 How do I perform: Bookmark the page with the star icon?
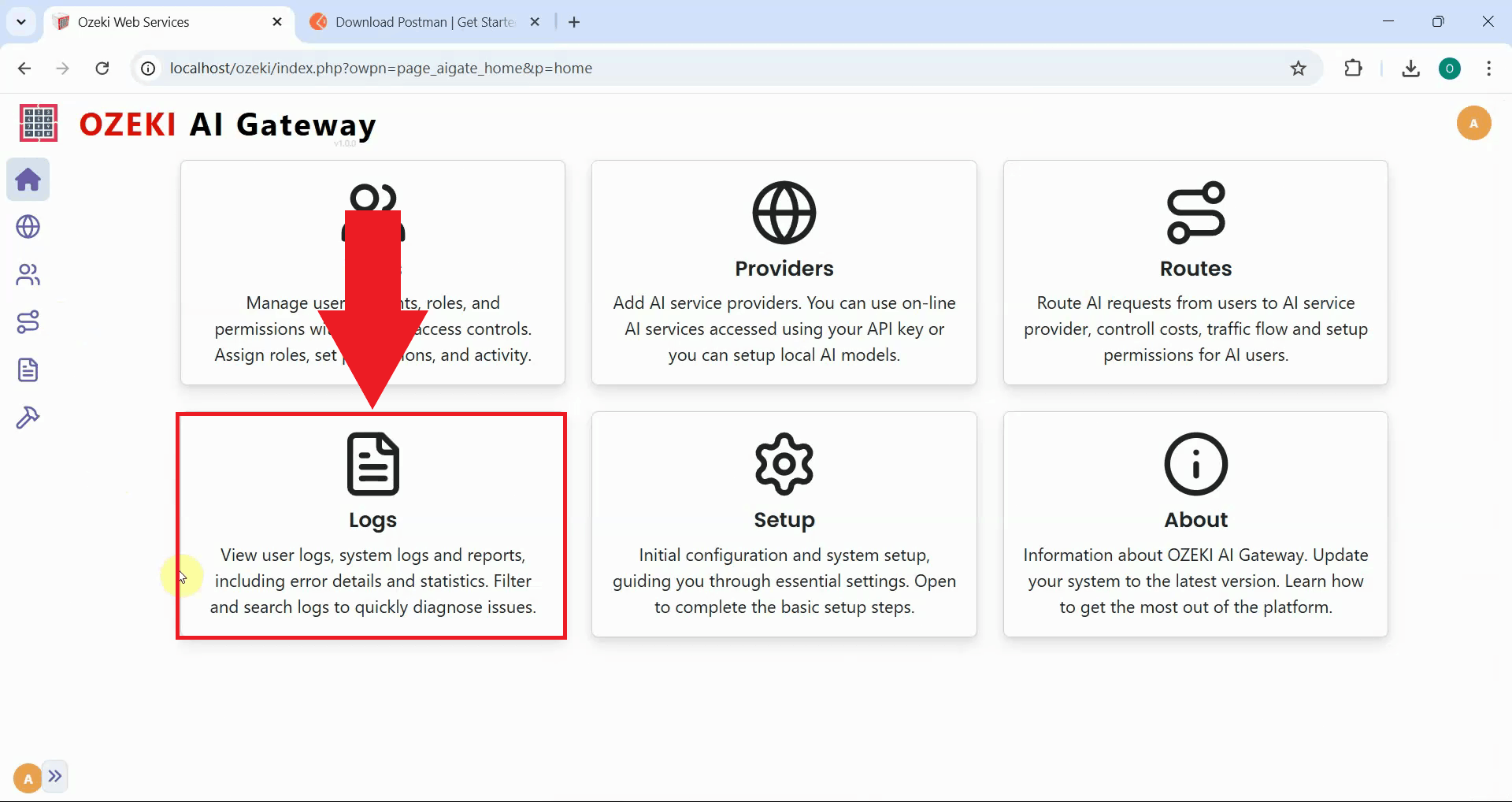1298,69
